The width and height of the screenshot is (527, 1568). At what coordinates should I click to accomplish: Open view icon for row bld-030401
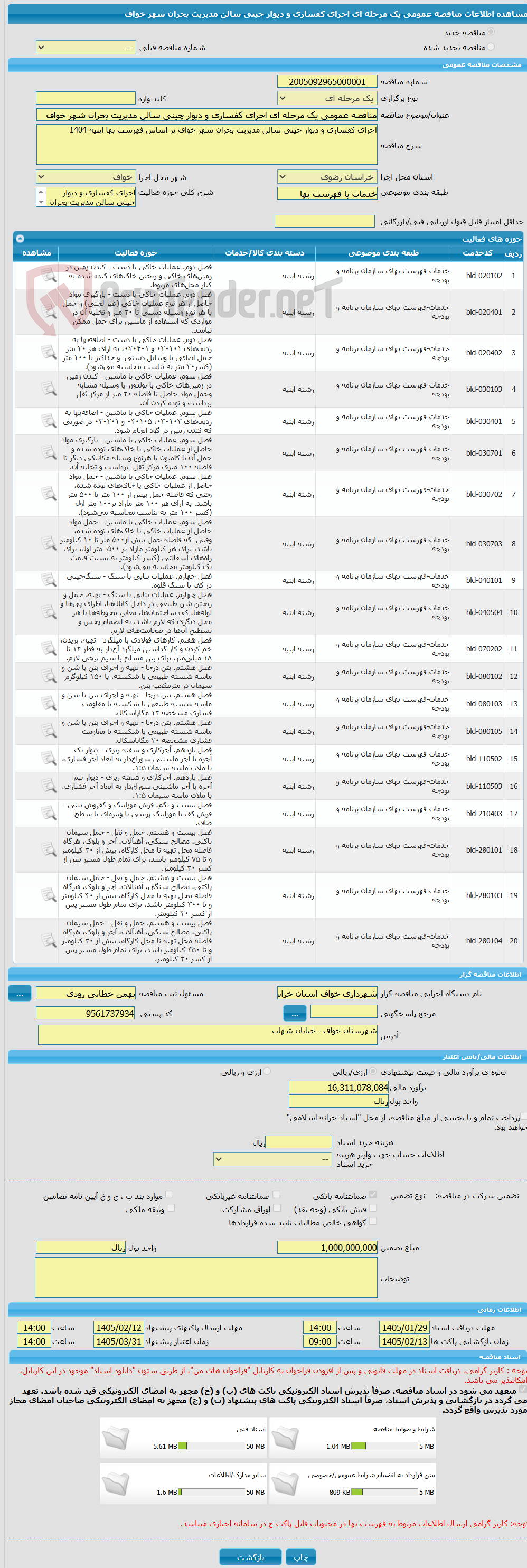(49, 421)
